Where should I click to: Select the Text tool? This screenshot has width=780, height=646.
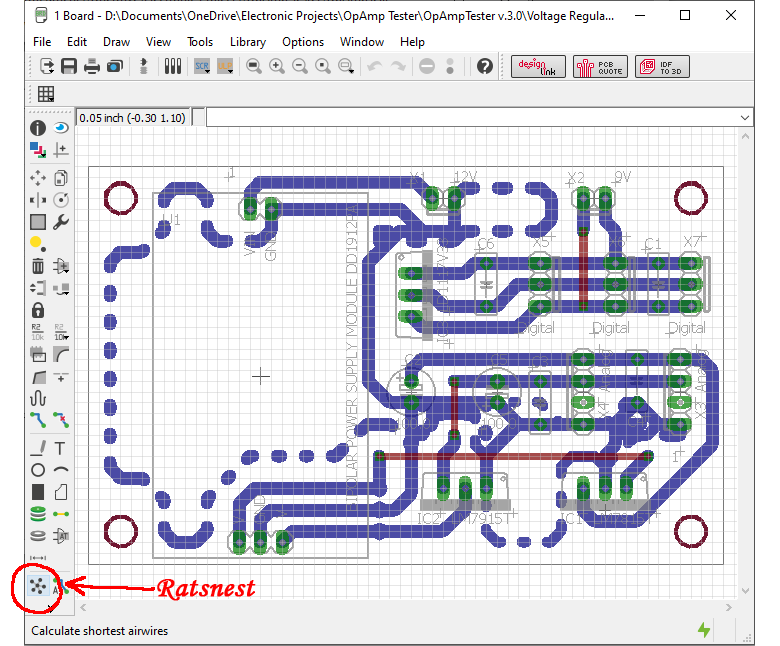[61, 448]
